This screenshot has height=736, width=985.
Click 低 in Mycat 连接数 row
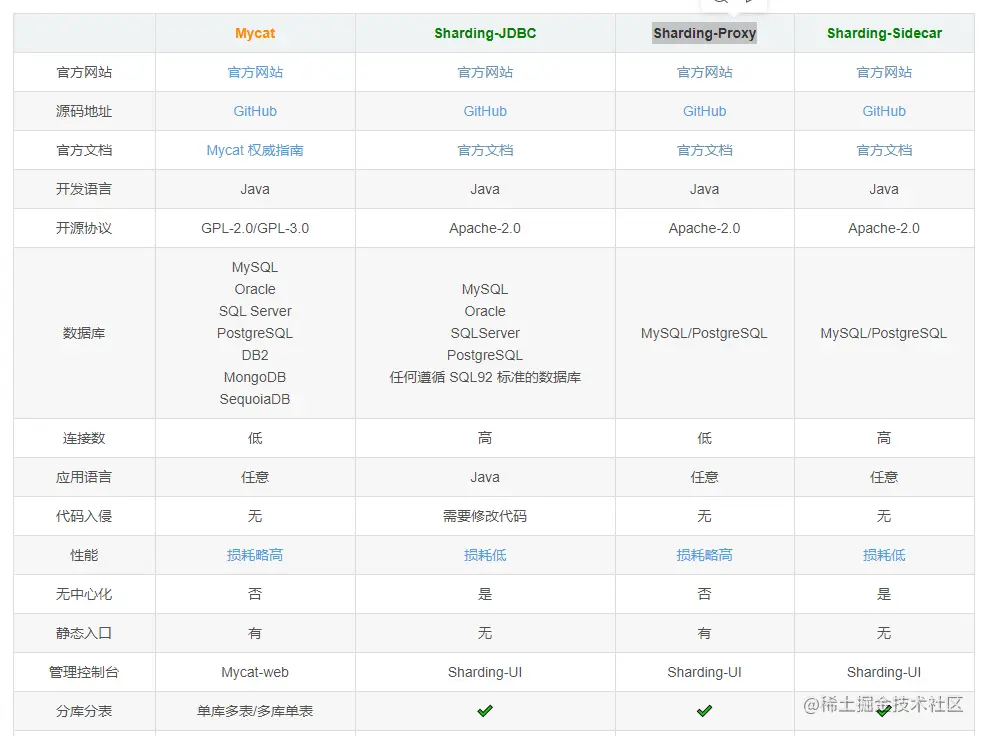255,438
